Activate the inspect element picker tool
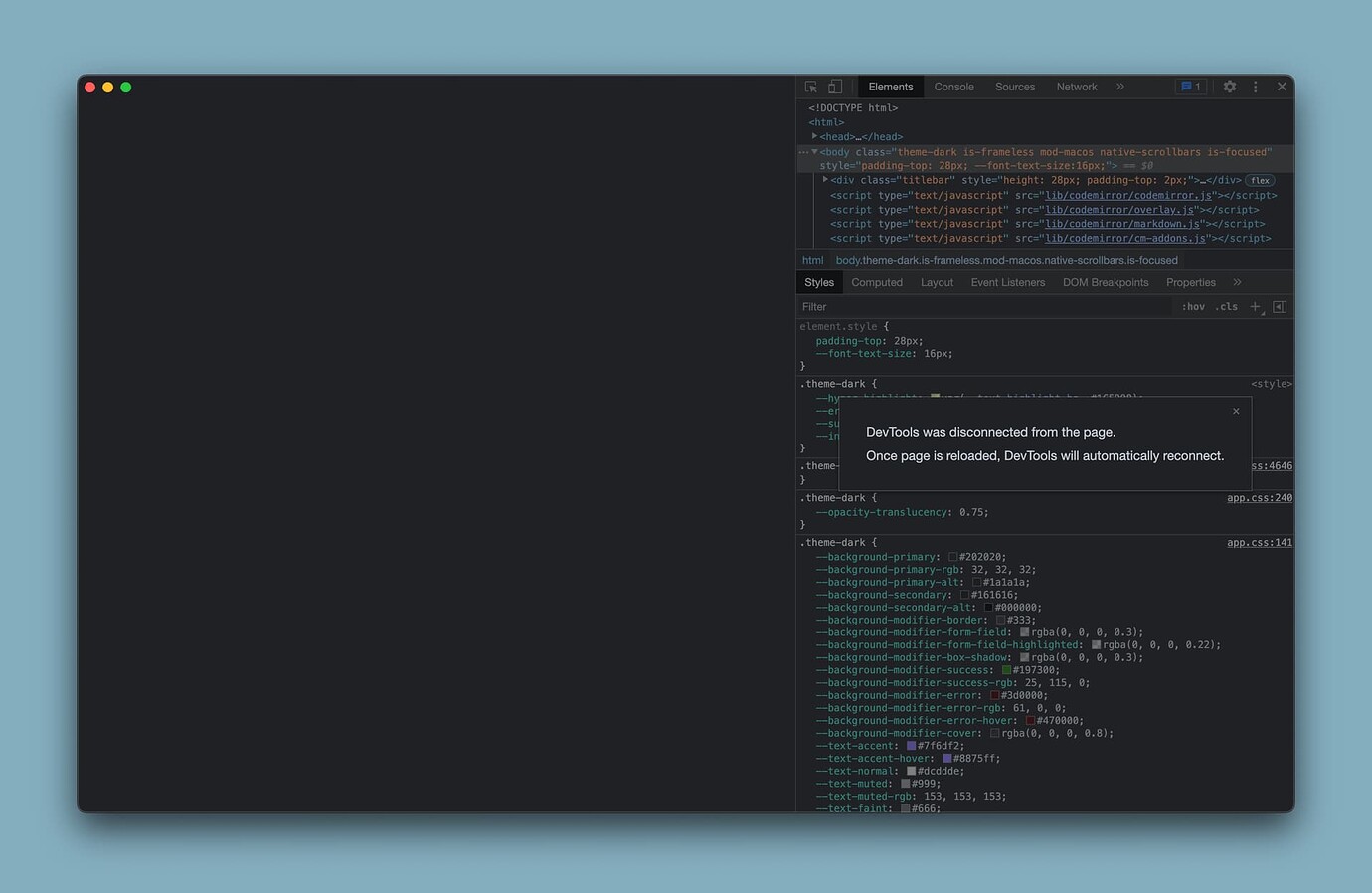 coord(811,88)
